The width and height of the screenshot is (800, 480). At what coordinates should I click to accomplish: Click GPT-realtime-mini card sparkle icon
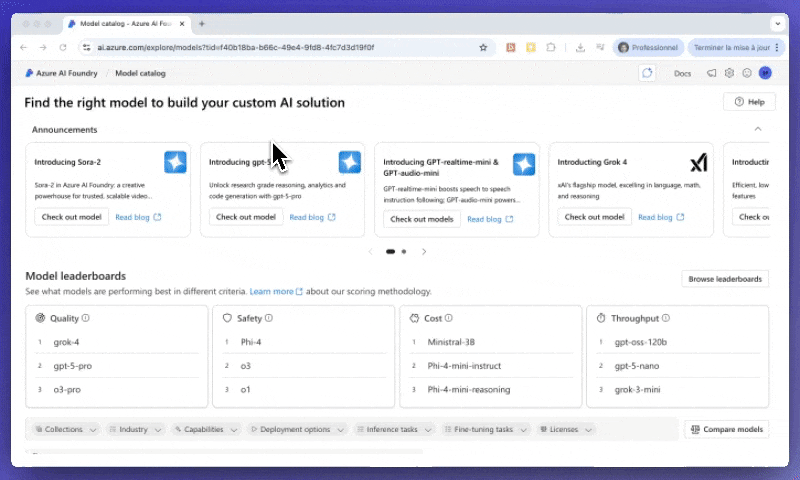[x=524, y=164]
